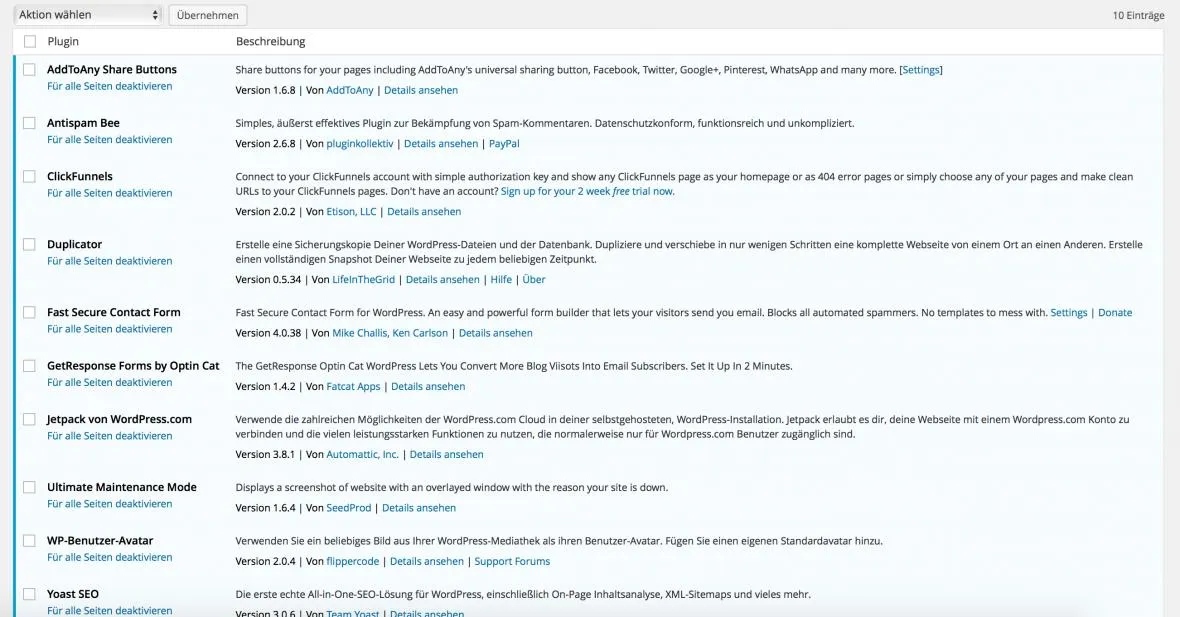Click the 'Version 3.8.1' text for Jetpack
The image size is (1180, 617).
click(266, 454)
